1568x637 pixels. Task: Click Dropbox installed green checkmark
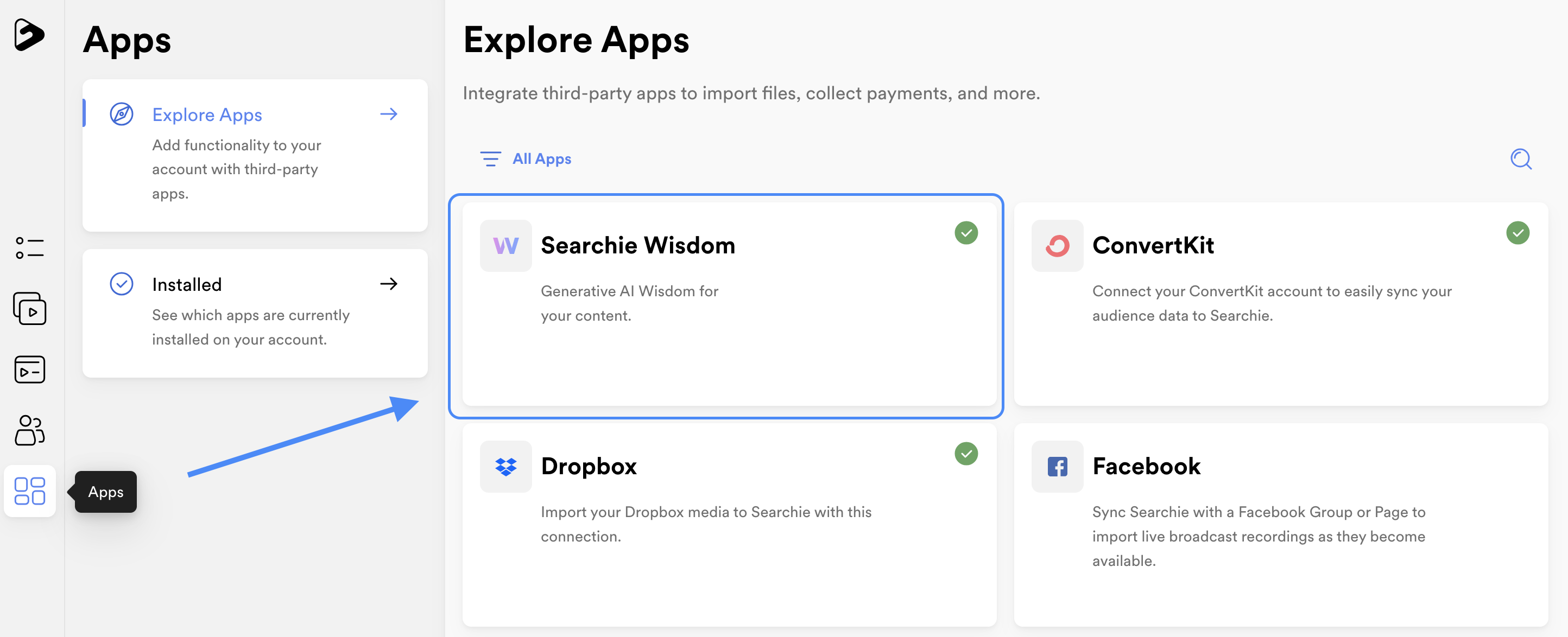click(x=966, y=453)
